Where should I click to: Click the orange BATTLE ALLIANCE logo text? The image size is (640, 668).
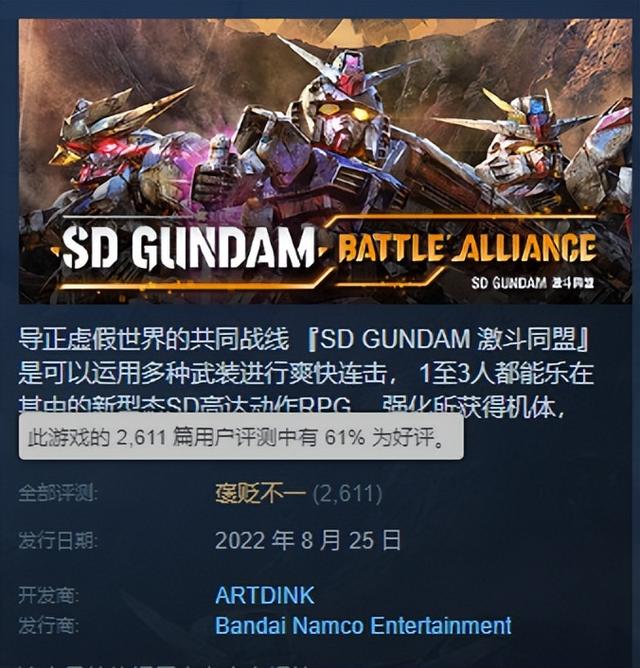pyautogui.click(x=467, y=248)
